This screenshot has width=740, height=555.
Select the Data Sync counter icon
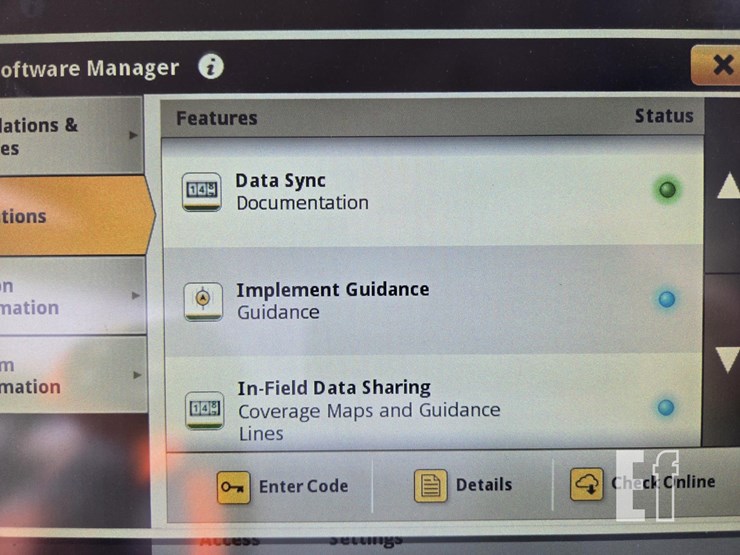pyautogui.click(x=202, y=191)
